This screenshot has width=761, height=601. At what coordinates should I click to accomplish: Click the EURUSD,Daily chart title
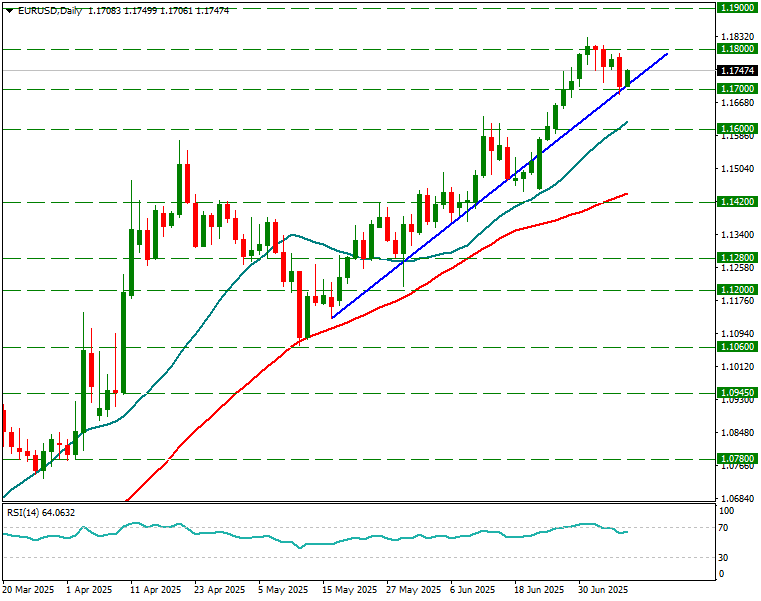[50, 11]
